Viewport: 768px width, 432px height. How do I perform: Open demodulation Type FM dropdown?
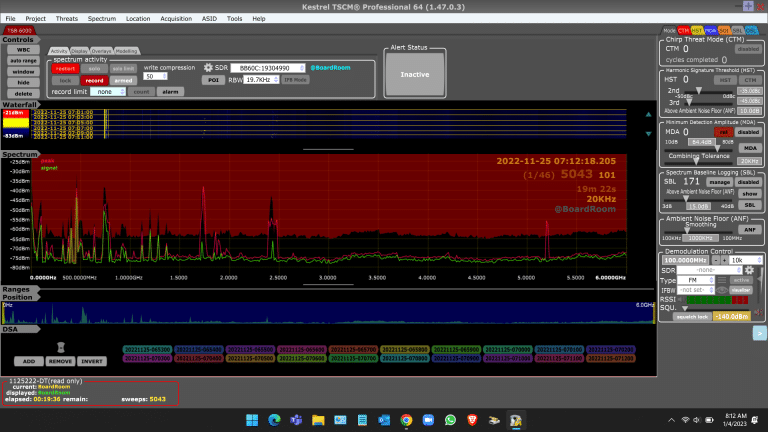[696, 280]
